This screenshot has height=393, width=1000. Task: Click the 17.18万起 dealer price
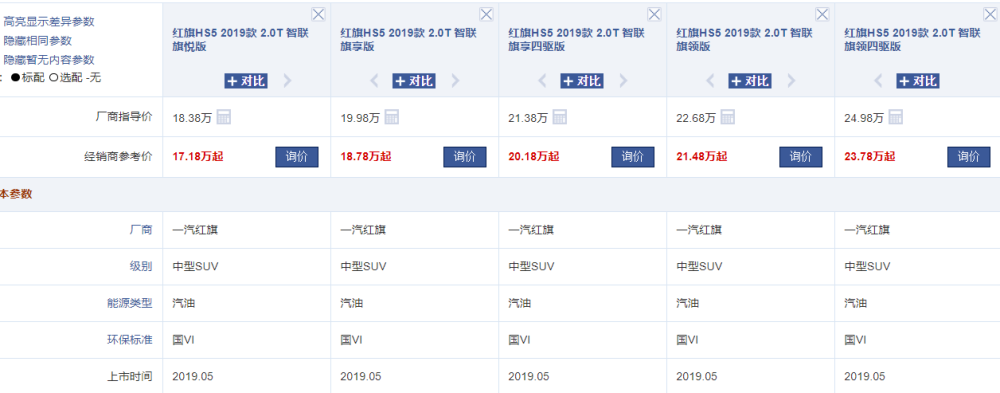coord(198,156)
